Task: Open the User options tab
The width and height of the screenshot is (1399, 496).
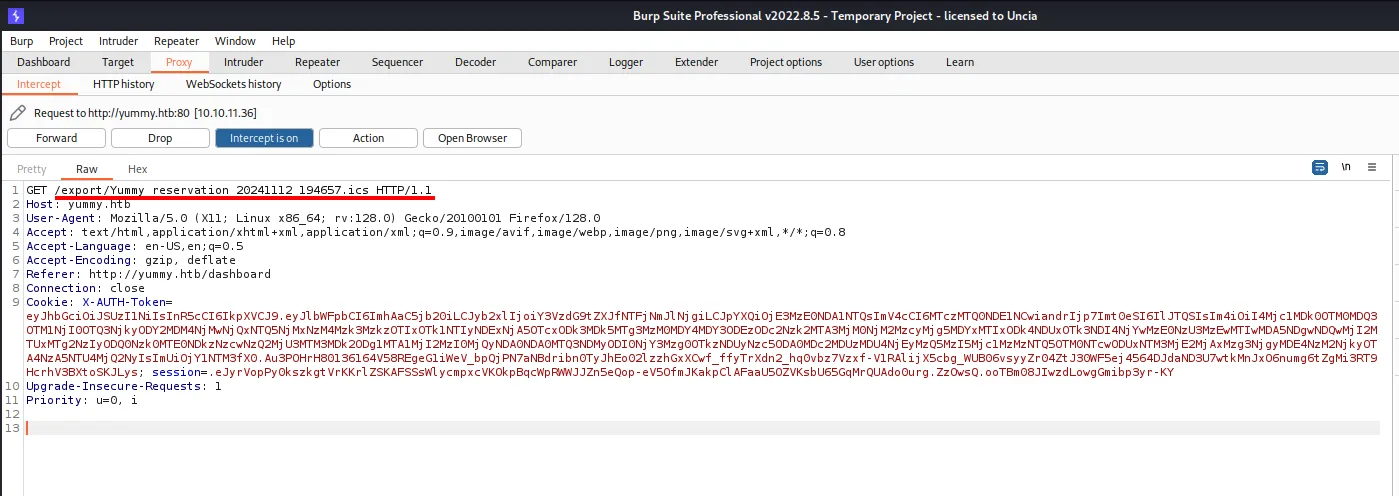Action: click(884, 62)
